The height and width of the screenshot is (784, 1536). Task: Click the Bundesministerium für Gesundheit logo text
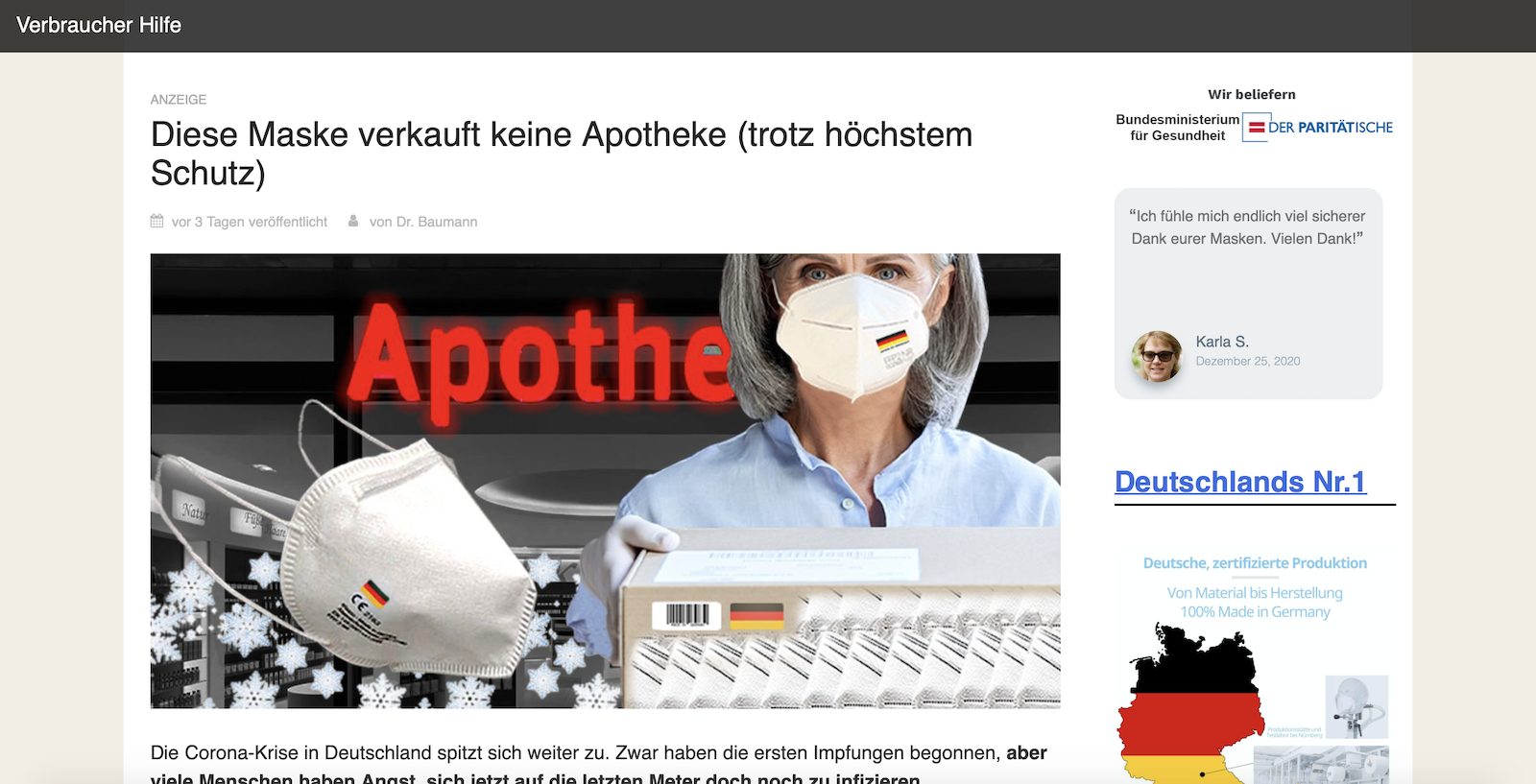point(1178,128)
